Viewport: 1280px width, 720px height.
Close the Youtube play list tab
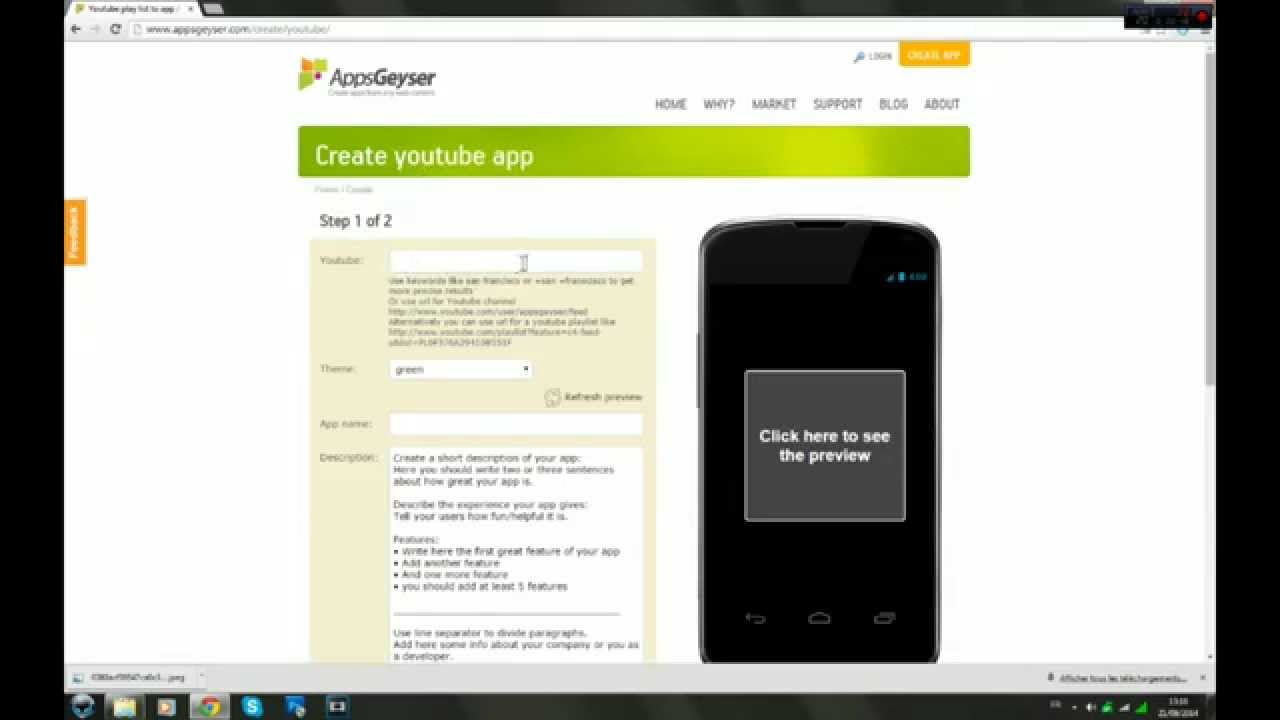pos(189,9)
